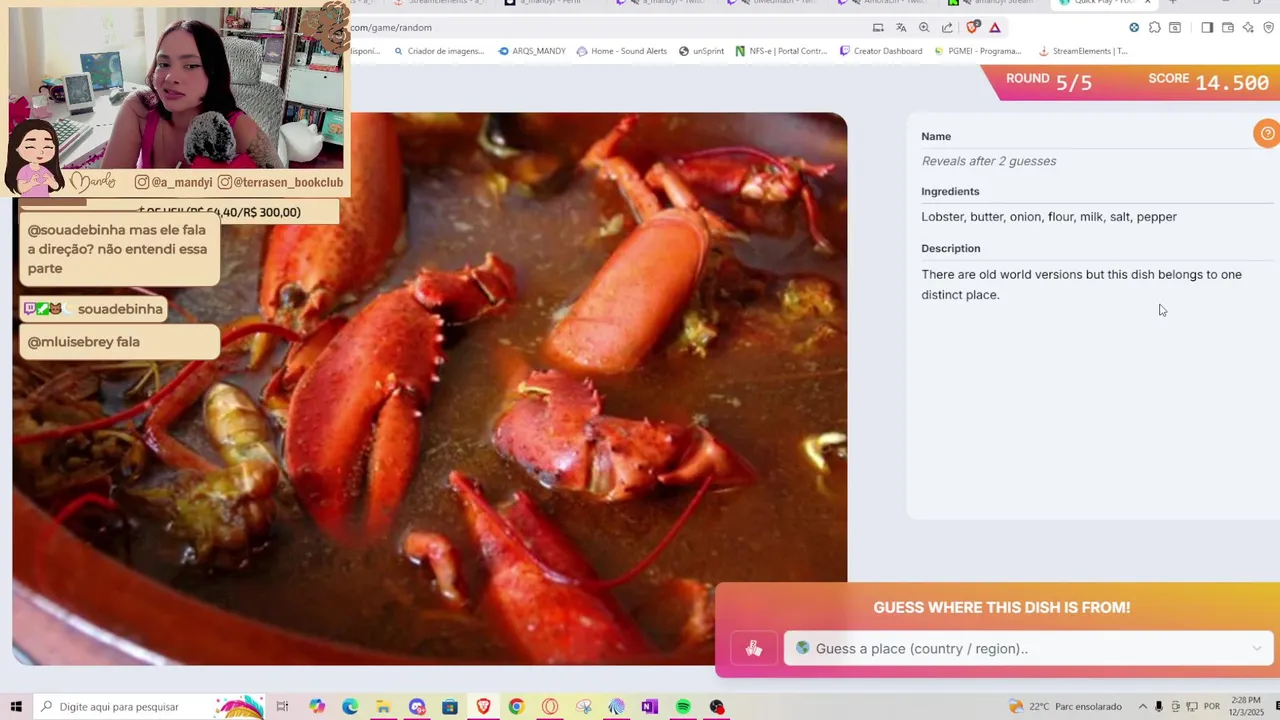The width and height of the screenshot is (1280, 720).
Task: Open Copilot from the taskbar
Action: (317, 707)
